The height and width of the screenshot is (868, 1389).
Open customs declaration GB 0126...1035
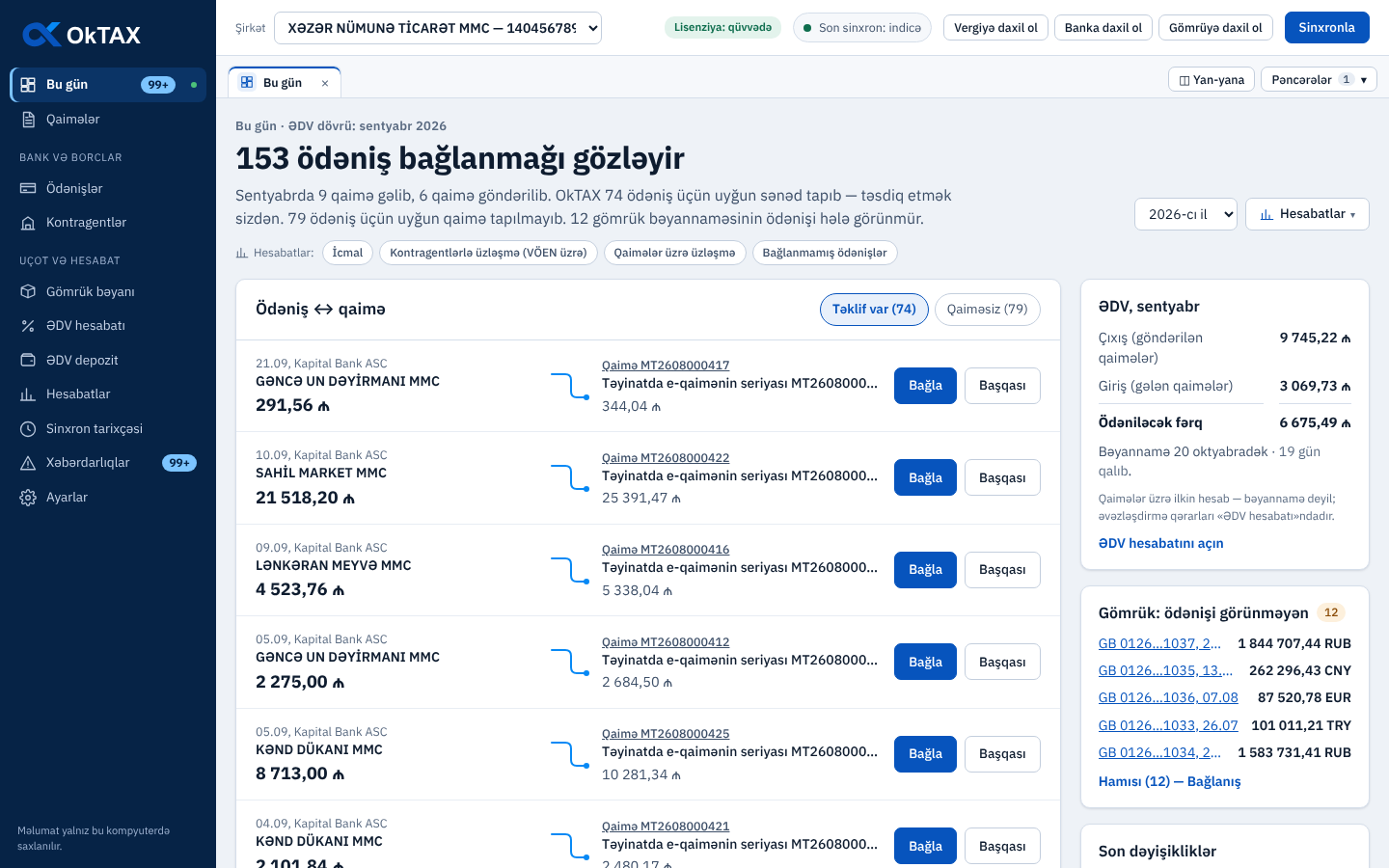tap(1165, 670)
